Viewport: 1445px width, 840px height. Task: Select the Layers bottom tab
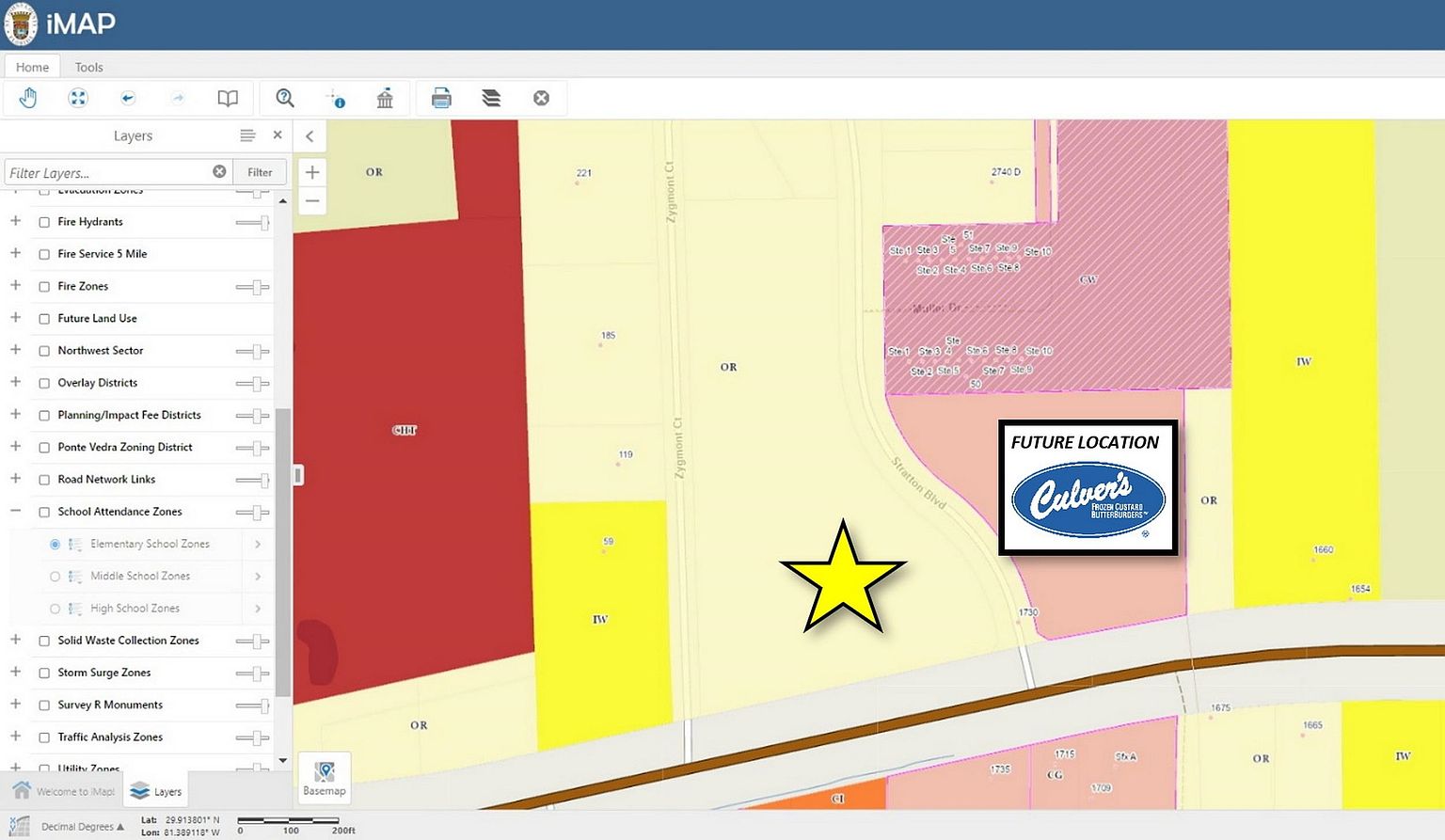pos(156,791)
